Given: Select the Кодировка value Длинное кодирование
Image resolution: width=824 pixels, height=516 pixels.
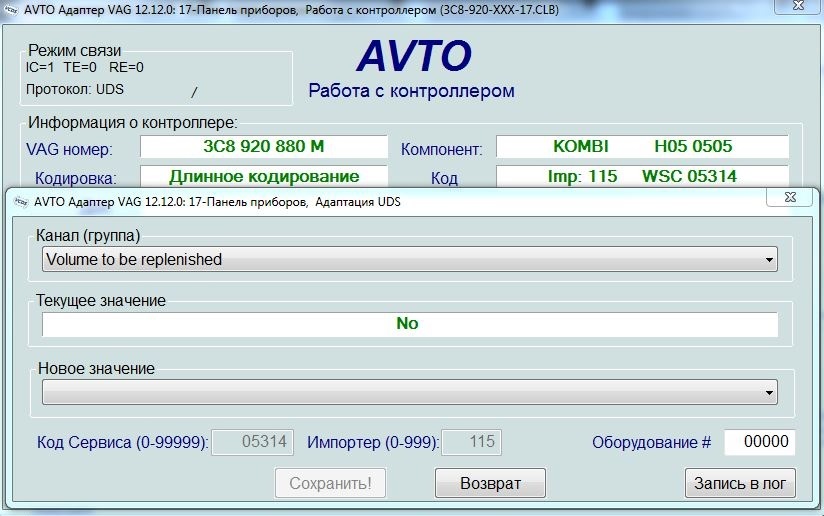Looking at the screenshot, I should pyautogui.click(x=264, y=177).
